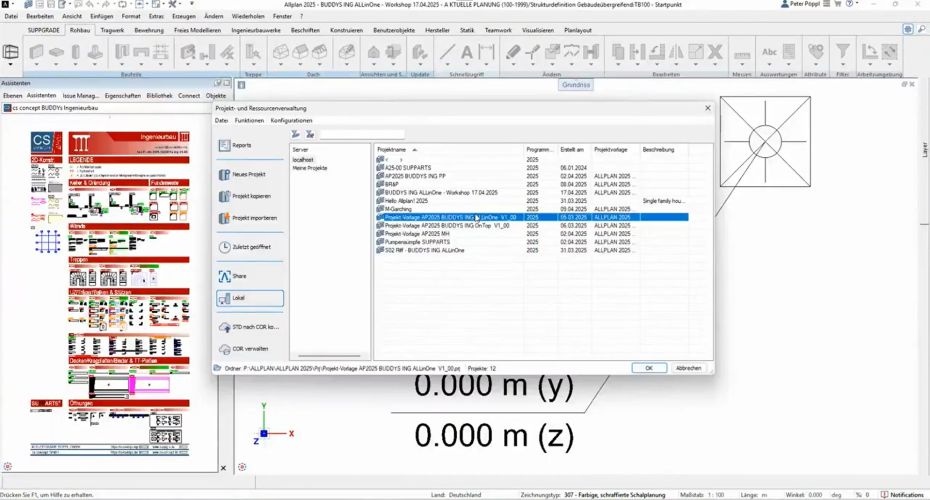The image size is (930, 500).
Task: Open COR verwalten cloud option
Action: 224,349
